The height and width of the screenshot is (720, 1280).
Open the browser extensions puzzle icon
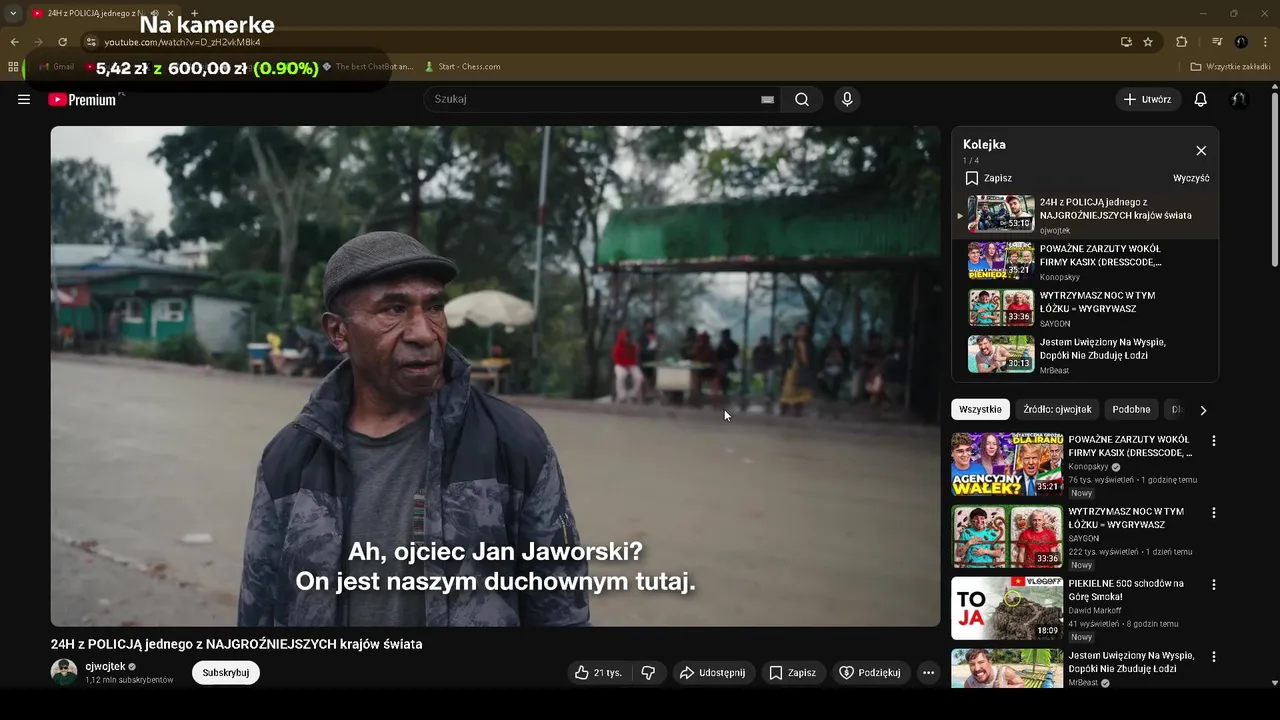1182,42
